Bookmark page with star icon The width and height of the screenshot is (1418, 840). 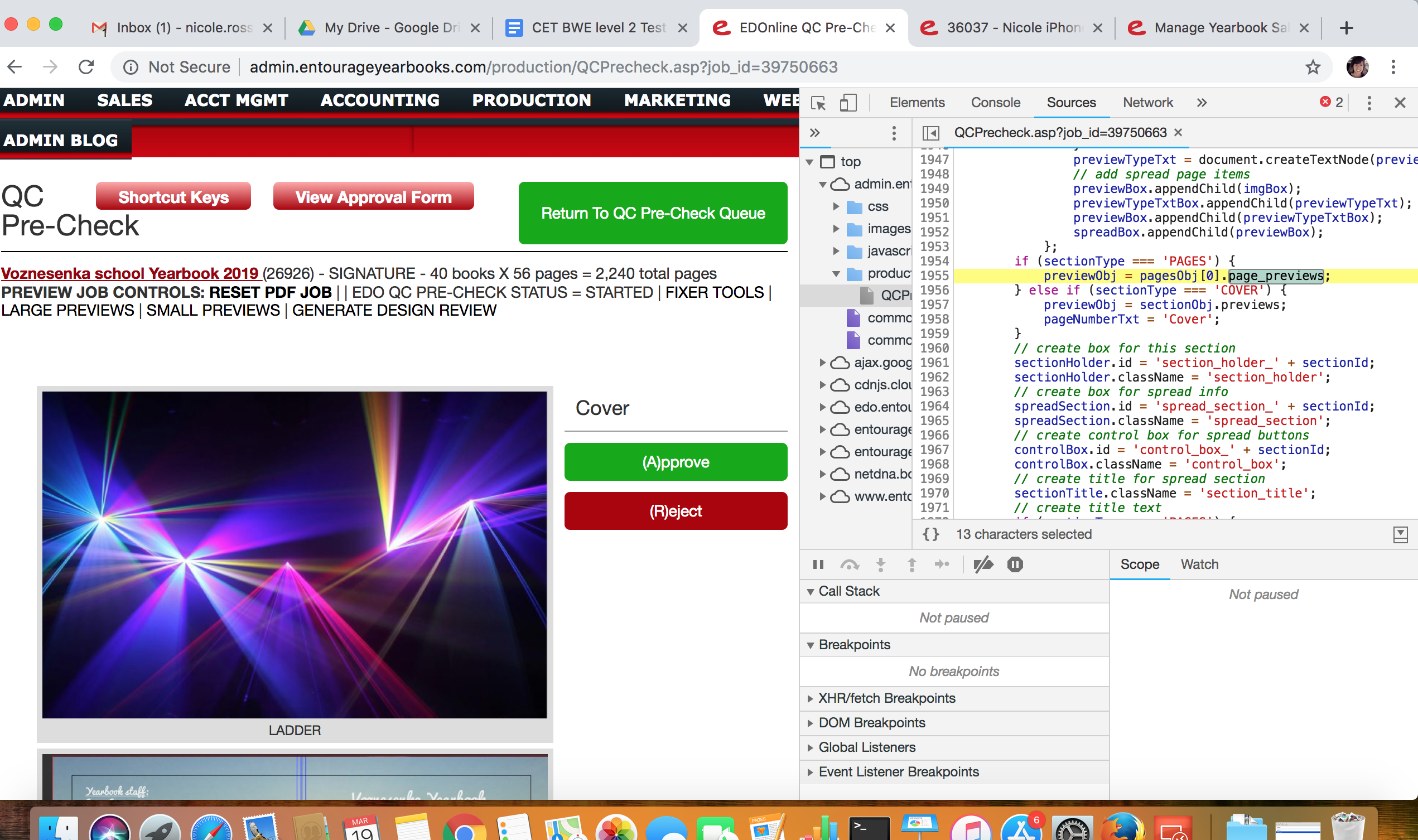(1313, 67)
